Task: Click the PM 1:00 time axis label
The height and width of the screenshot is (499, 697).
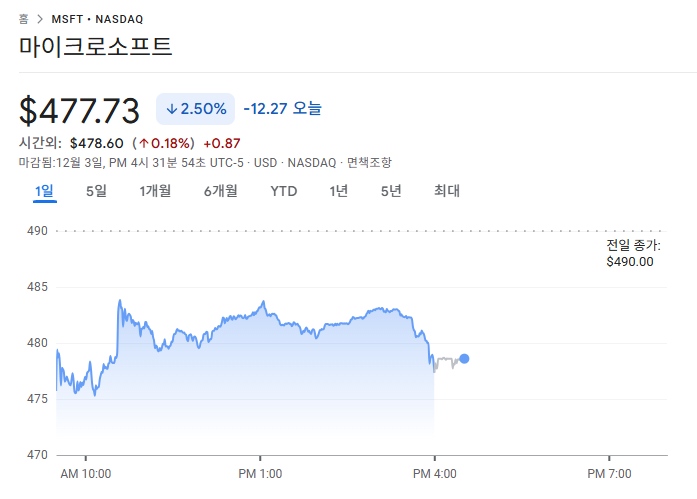Action: point(261,473)
